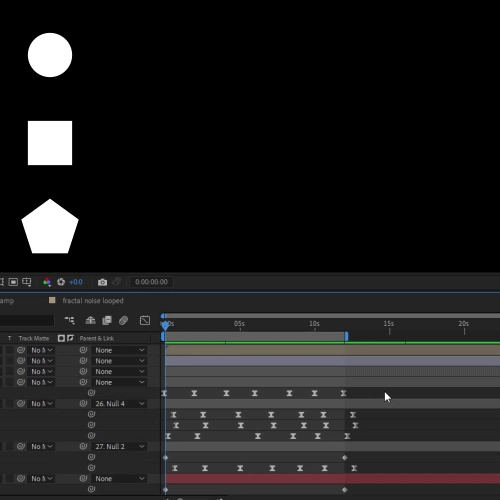The image size is (500, 500).
Task: Open the None parent dropdown of the red layer
Action: coord(119,479)
